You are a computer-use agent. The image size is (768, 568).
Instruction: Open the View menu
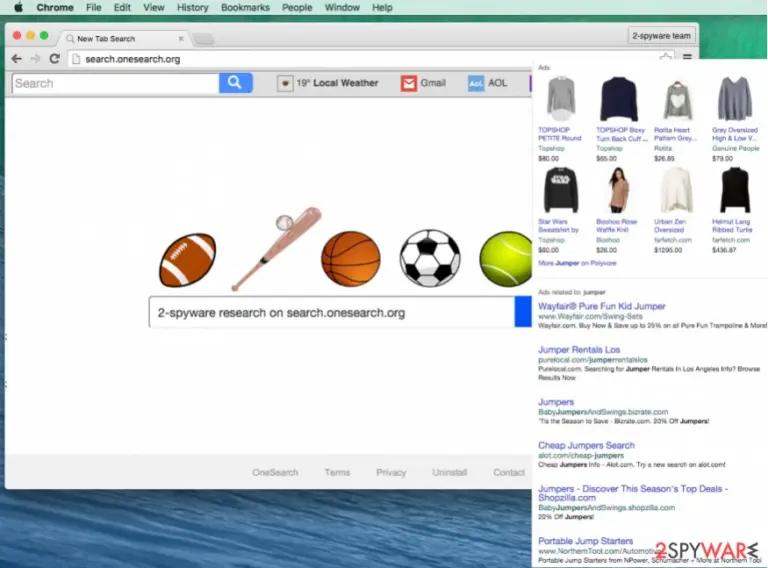[x=153, y=7]
